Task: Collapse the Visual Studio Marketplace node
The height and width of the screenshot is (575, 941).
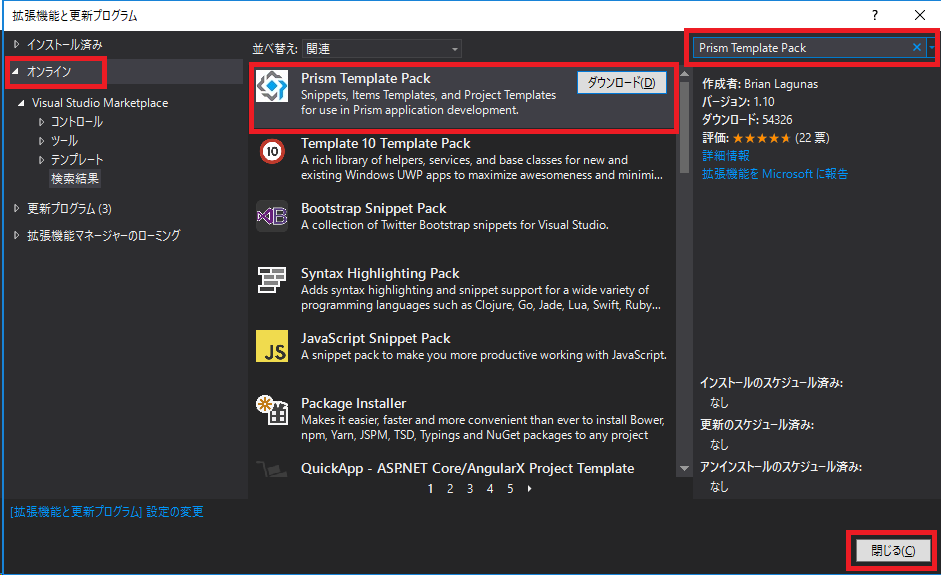Action: (x=21, y=103)
